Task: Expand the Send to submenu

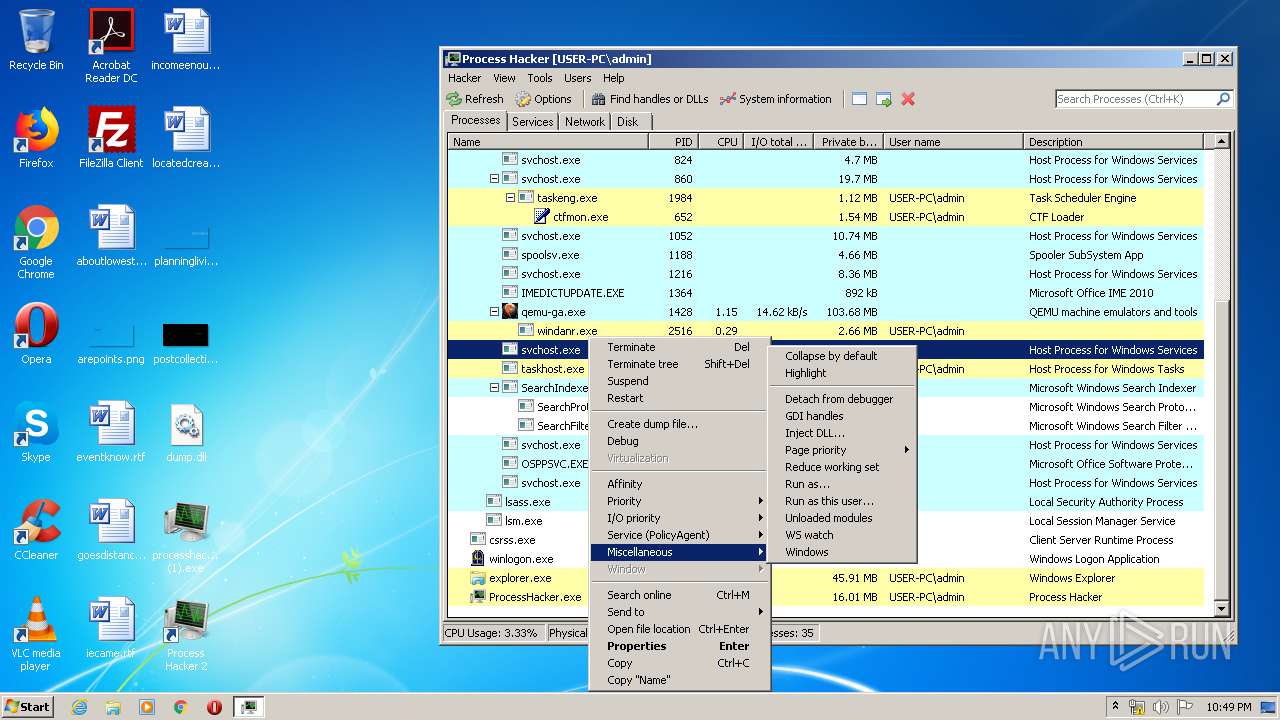Action: pos(679,612)
